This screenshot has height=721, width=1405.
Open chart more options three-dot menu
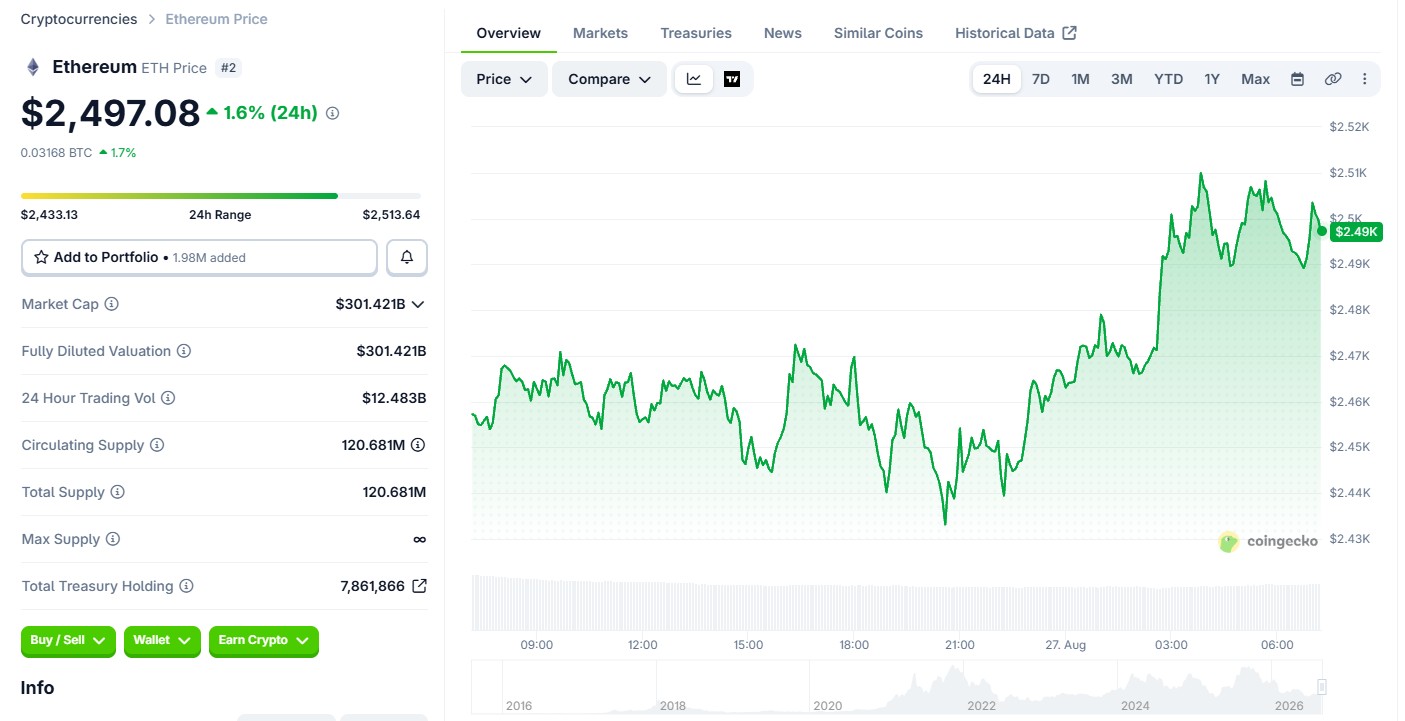(1365, 79)
